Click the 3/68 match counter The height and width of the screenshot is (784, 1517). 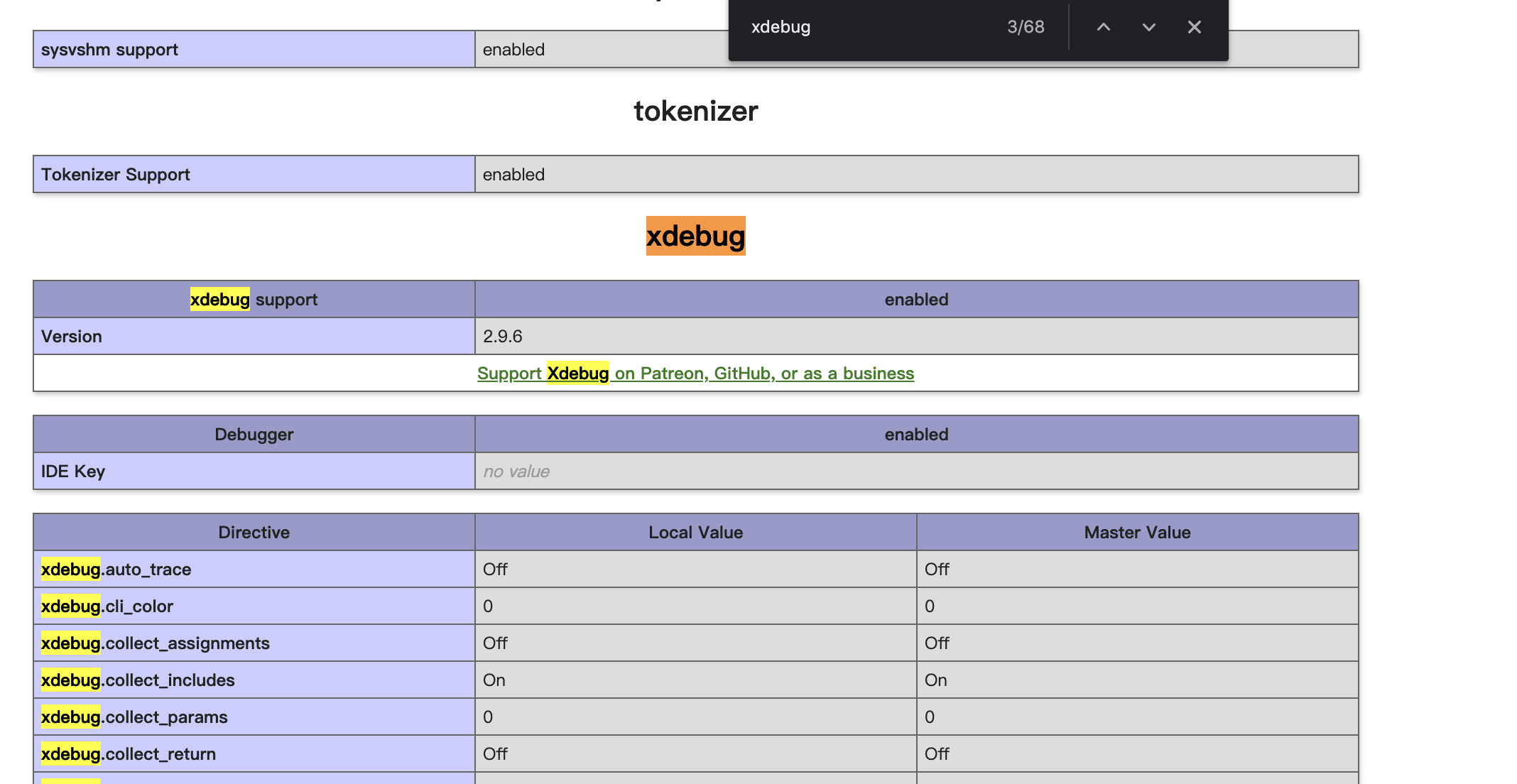[x=1026, y=27]
